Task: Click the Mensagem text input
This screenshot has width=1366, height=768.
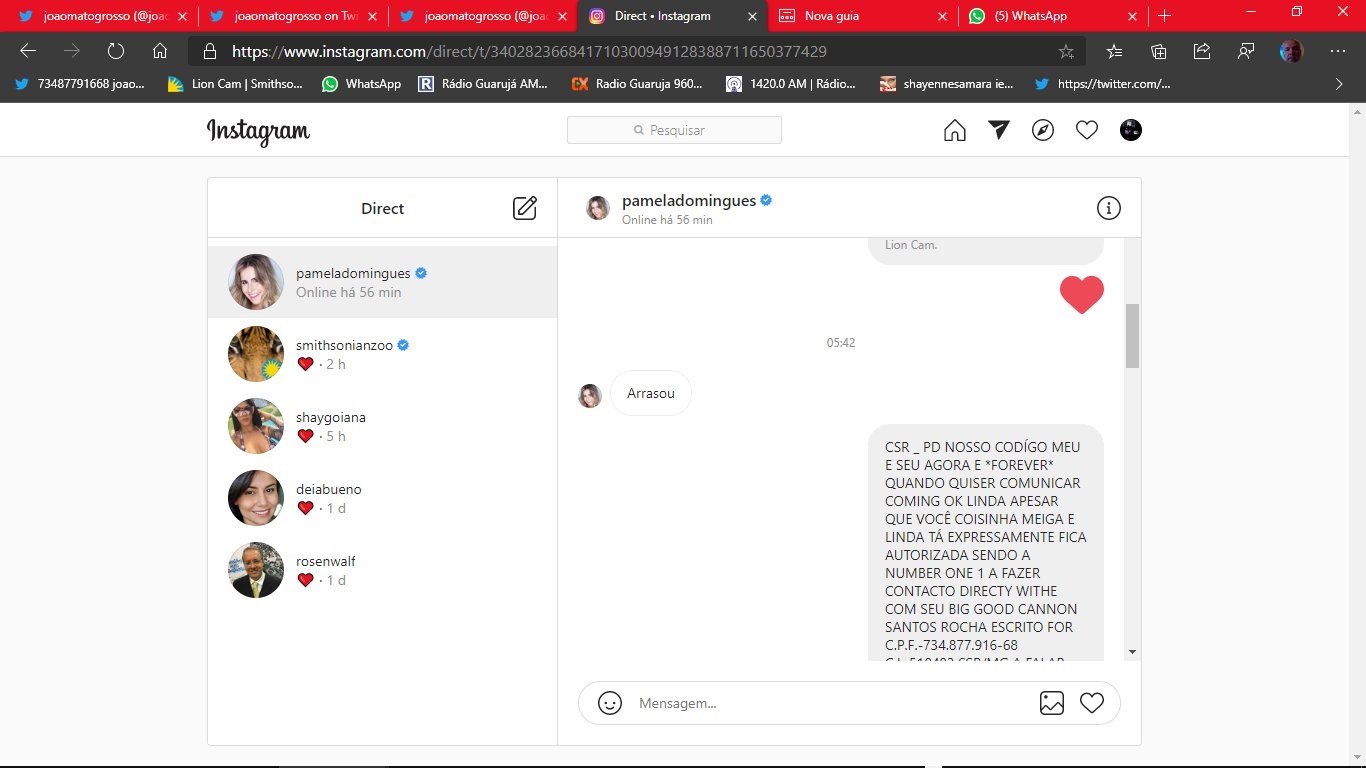Action: point(830,703)
